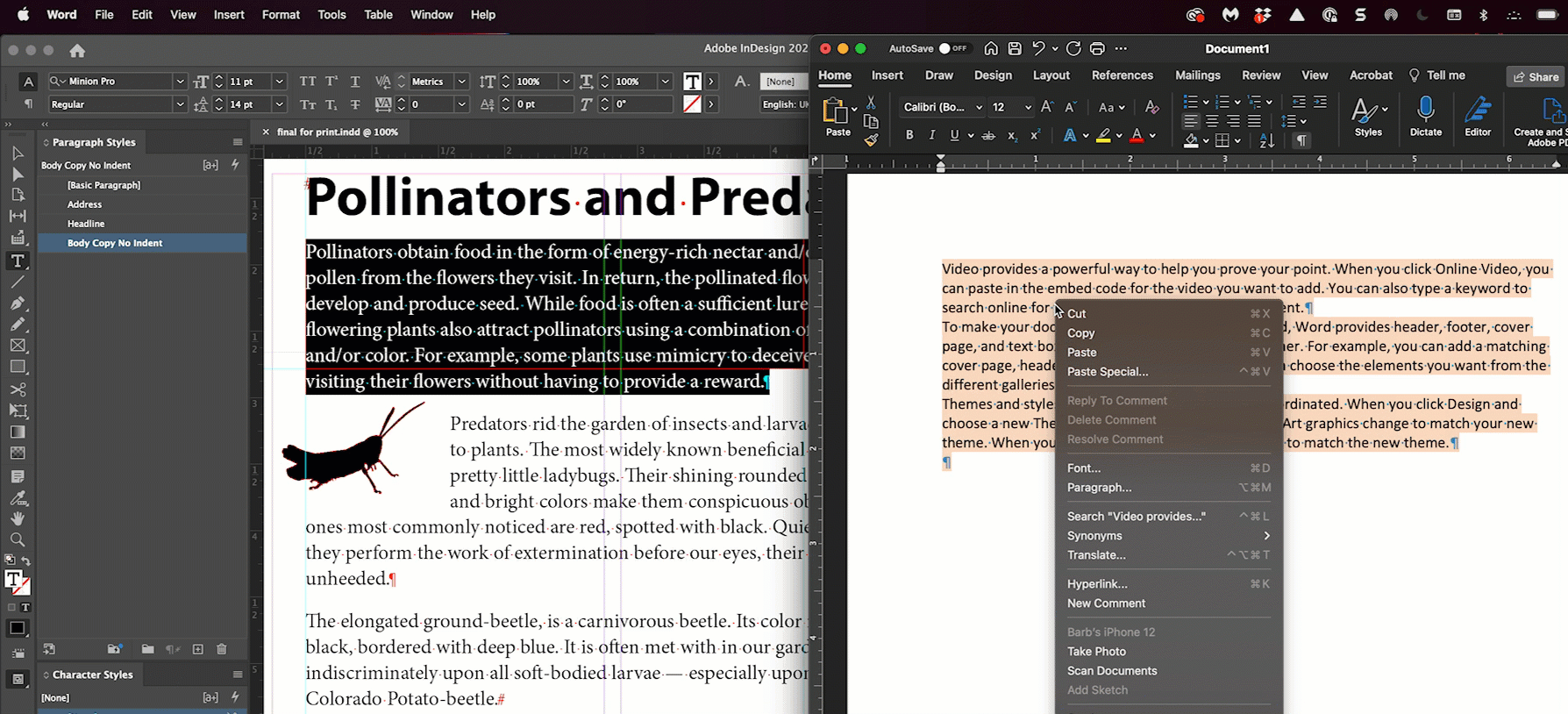Toggle All Caps in InDesign control bar
1568x714 pixels.
[x=308, y=82]
